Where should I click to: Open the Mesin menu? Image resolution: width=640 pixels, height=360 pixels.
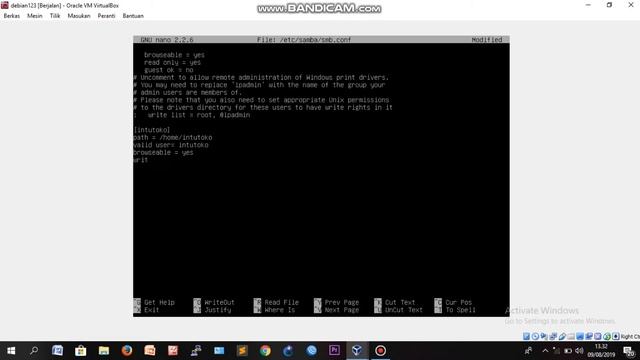(x=35, y=16)
